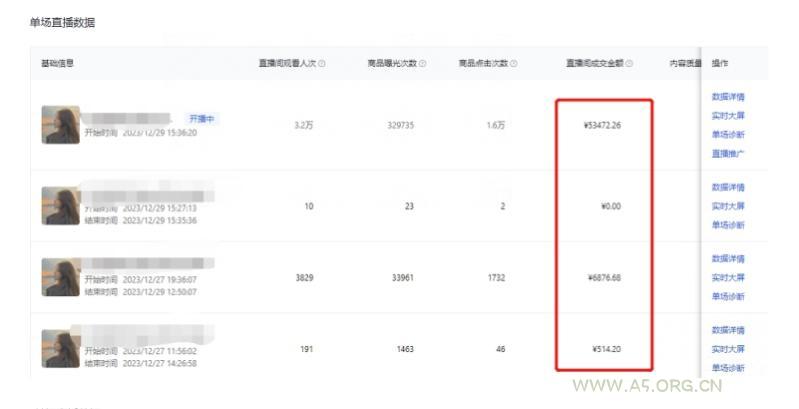The width and height of the screenshot is (799, 409).
Task: Click end time 2023/12/27 14:26:58
Action: point(159,363)
